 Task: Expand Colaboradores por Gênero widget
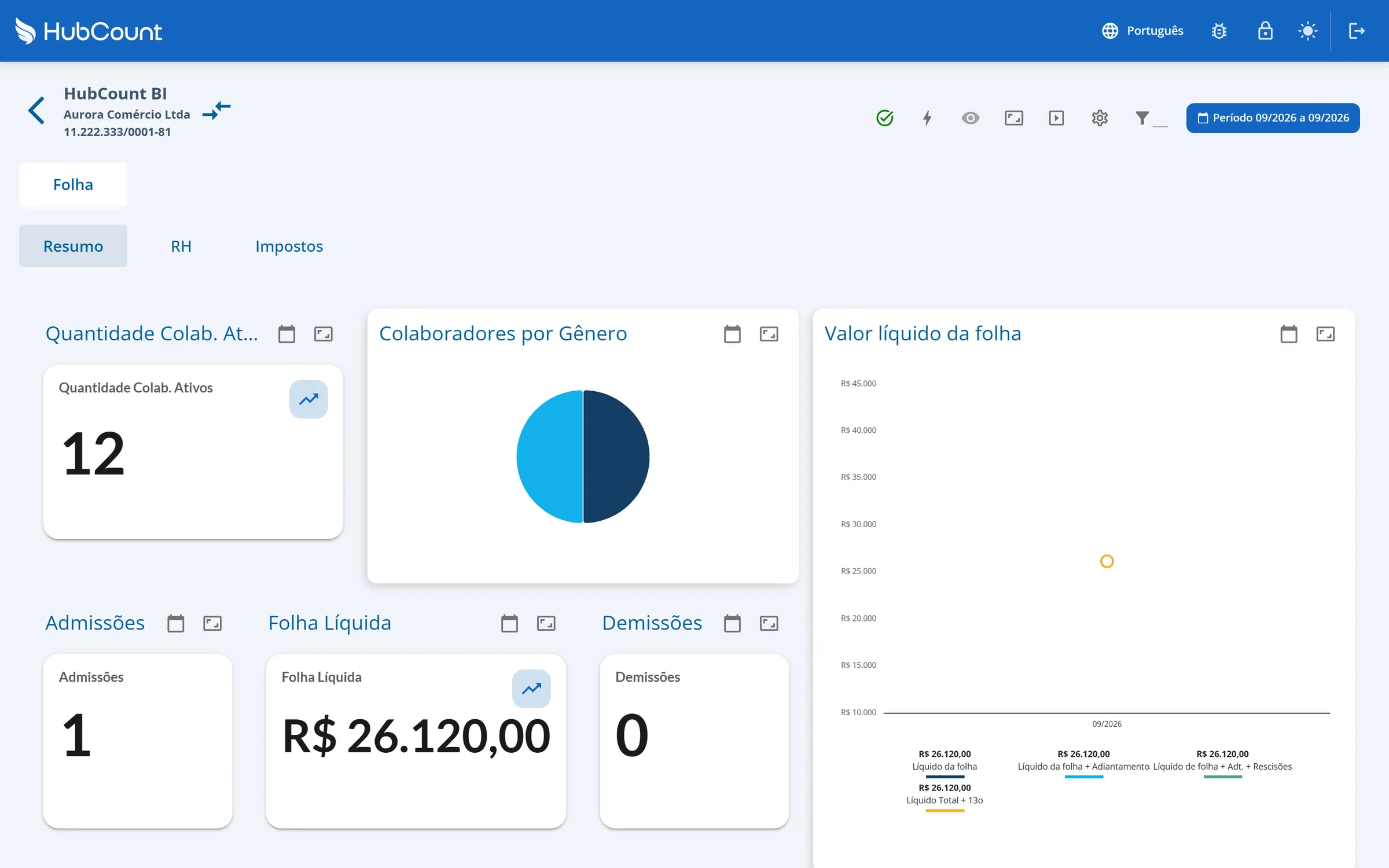point(769,334)
